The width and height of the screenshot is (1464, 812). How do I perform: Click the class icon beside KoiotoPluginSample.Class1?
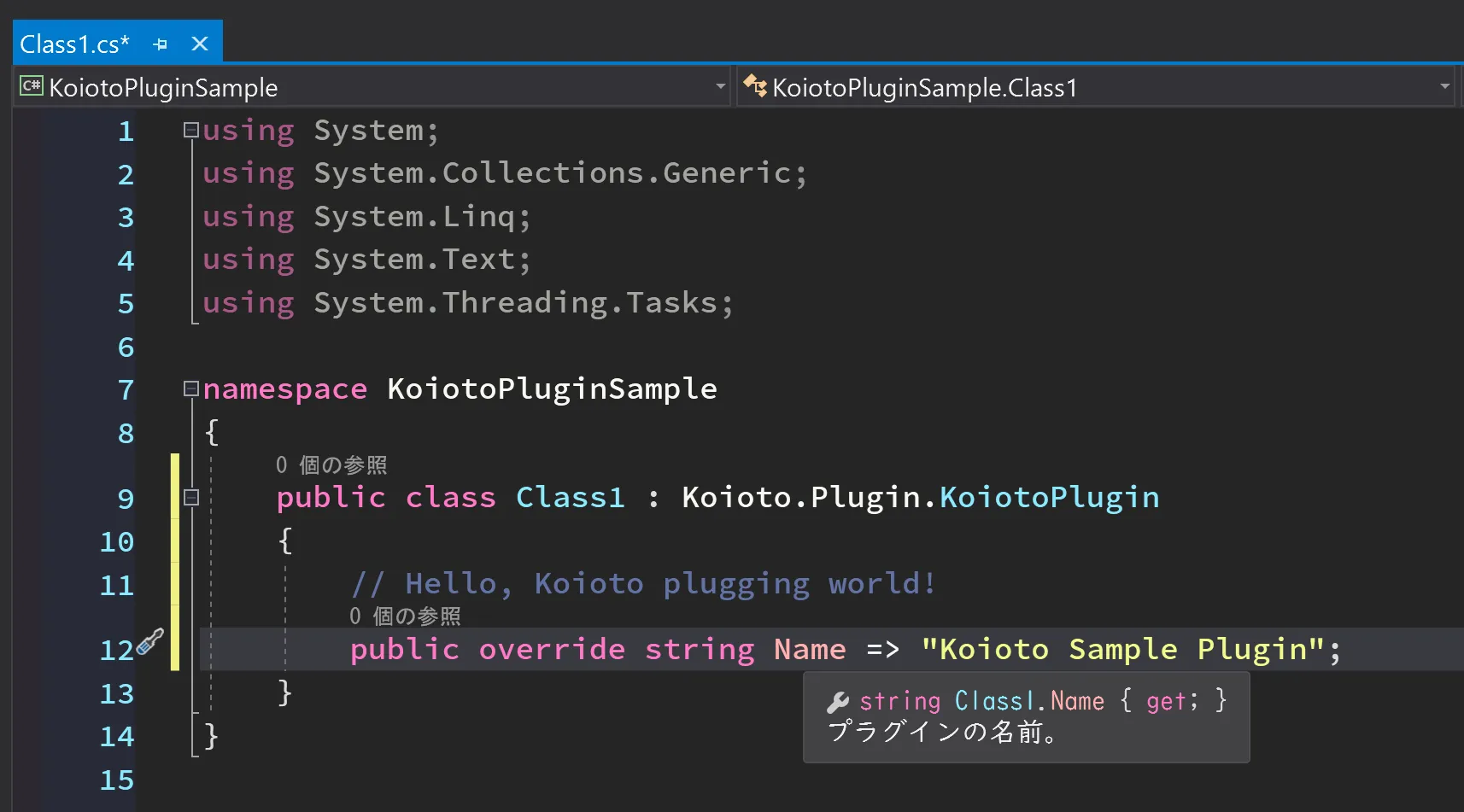coord(754,86)
